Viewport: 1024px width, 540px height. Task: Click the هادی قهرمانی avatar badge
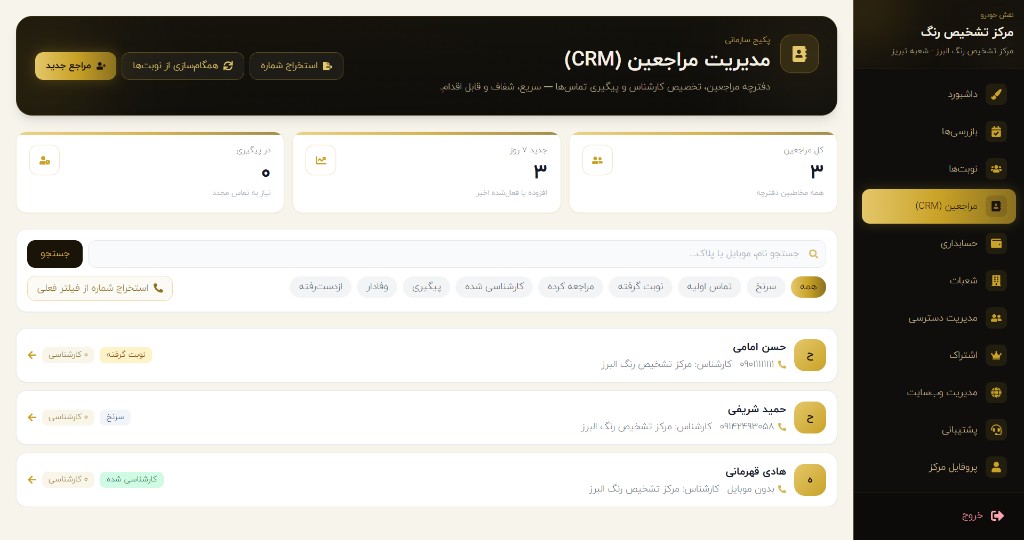click(810, 479)
